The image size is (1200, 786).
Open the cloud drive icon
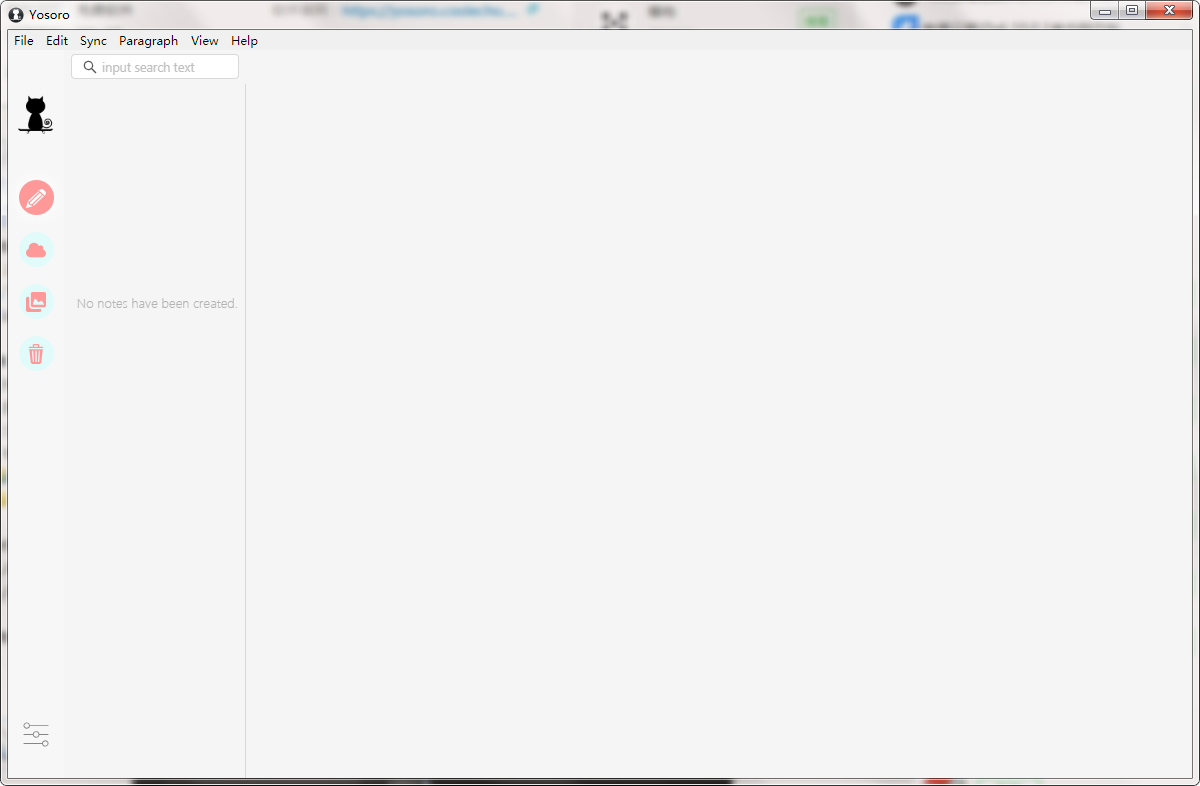click(x=36, y=250)
